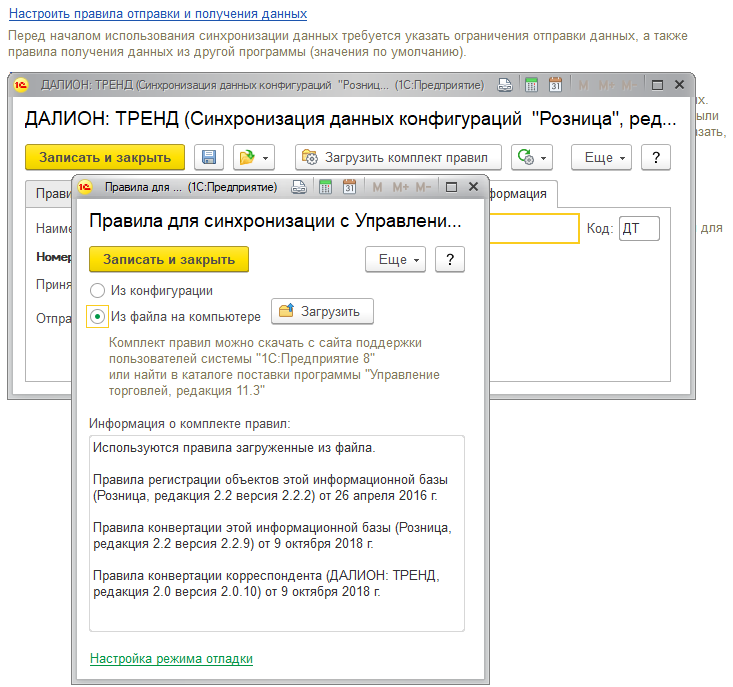733x687 pixels.
Task: Click Записать и закрыть in ДАЛИОН: ТРЕНД window
Action: 105,157
